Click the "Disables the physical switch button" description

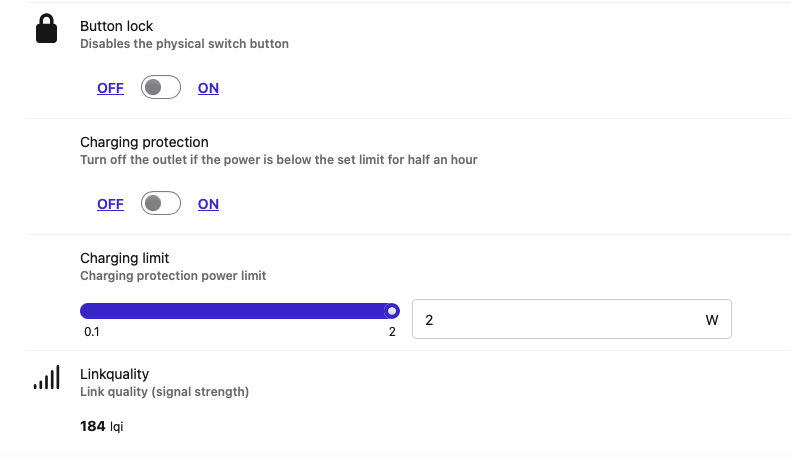184,44
